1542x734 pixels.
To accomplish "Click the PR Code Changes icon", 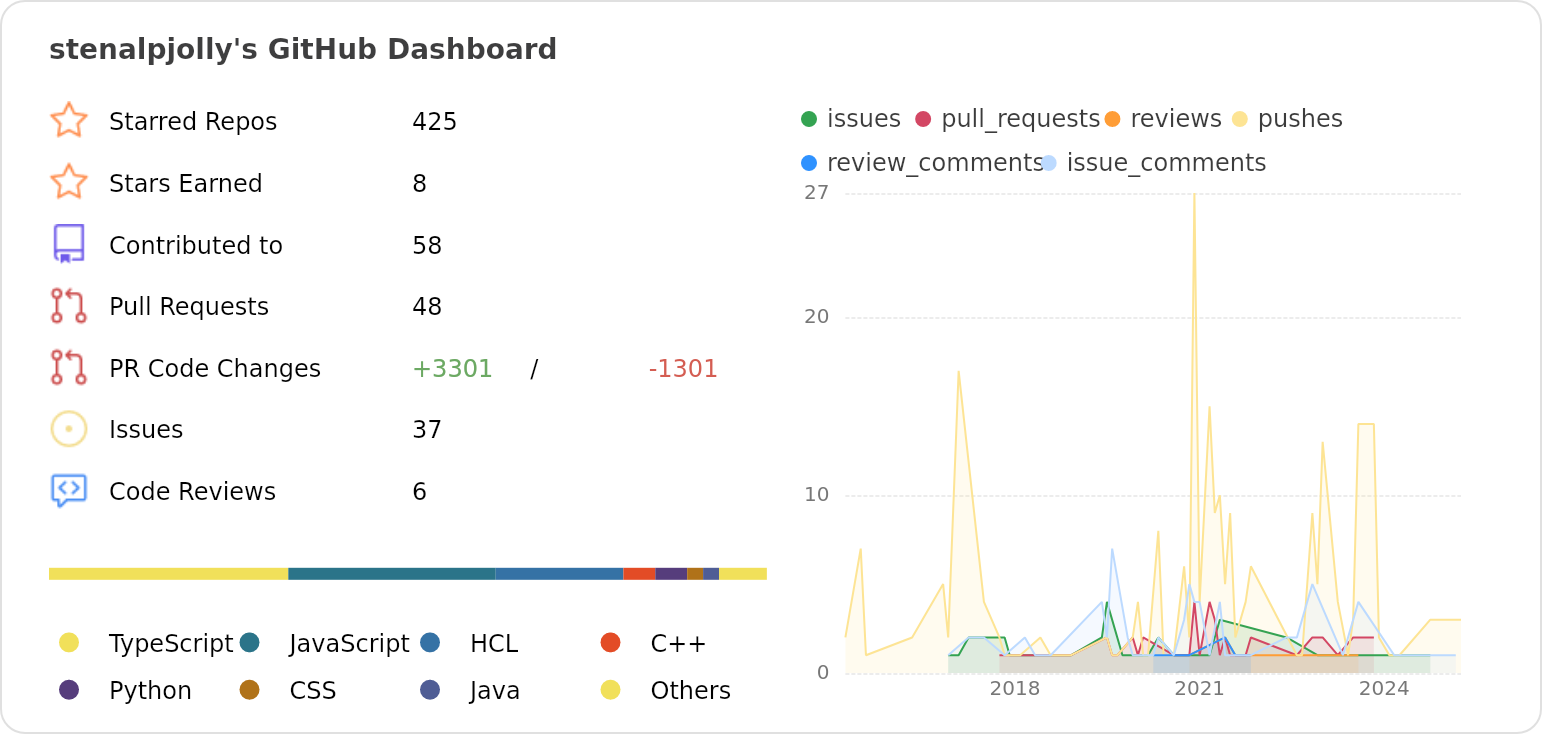I will 69,367.
